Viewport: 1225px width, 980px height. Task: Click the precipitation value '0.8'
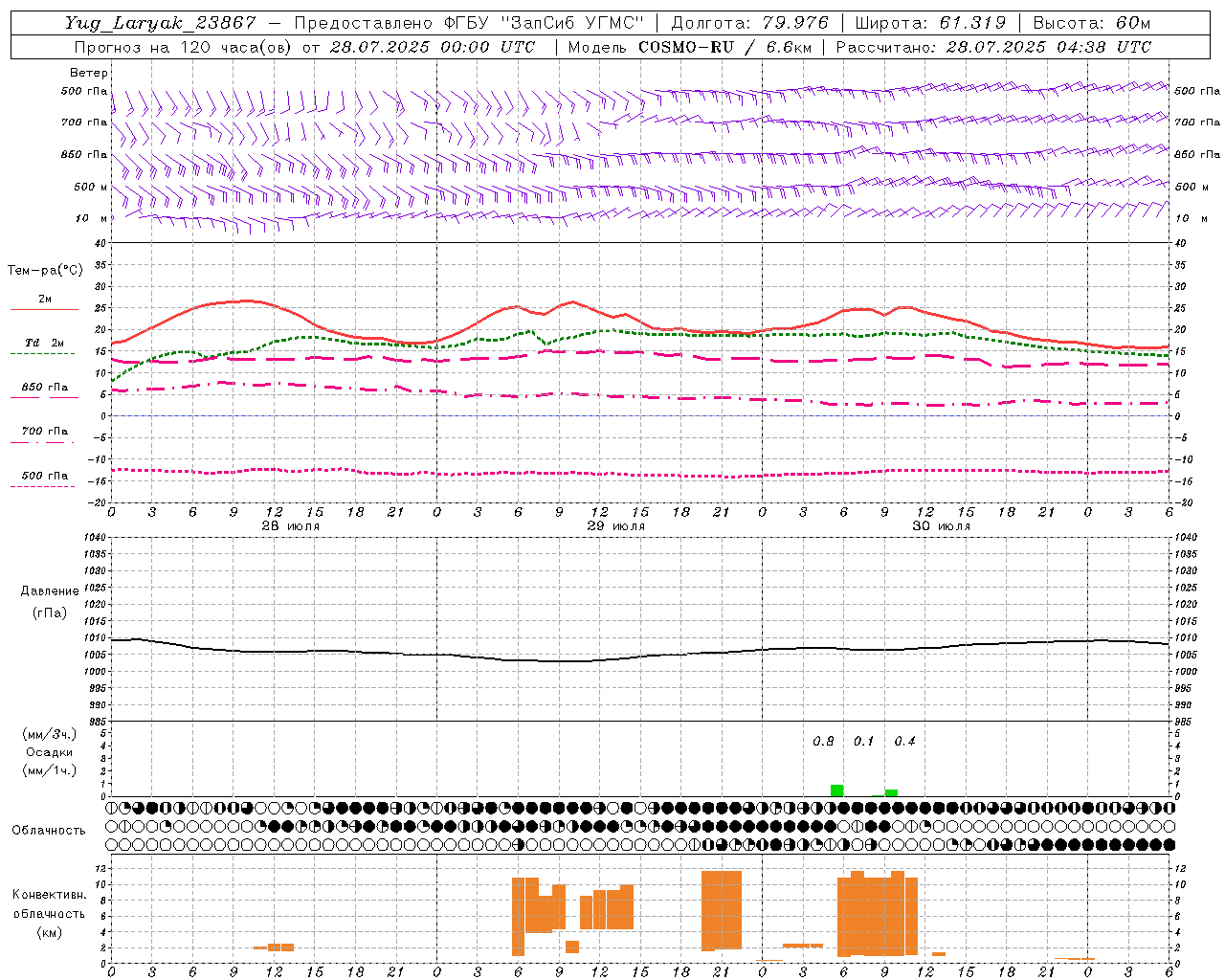click(x=823, y=741)
